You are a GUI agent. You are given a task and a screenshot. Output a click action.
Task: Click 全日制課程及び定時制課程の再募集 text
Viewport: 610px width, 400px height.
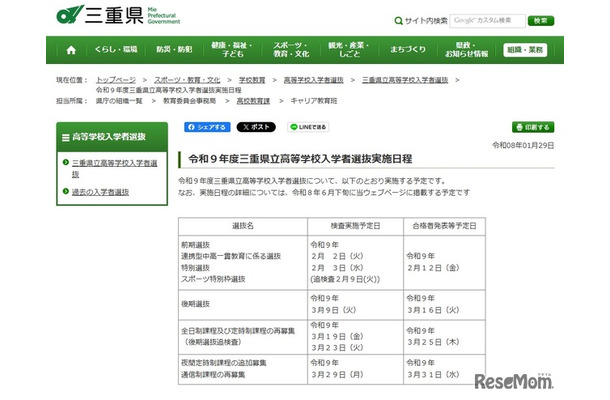point(238,331)
